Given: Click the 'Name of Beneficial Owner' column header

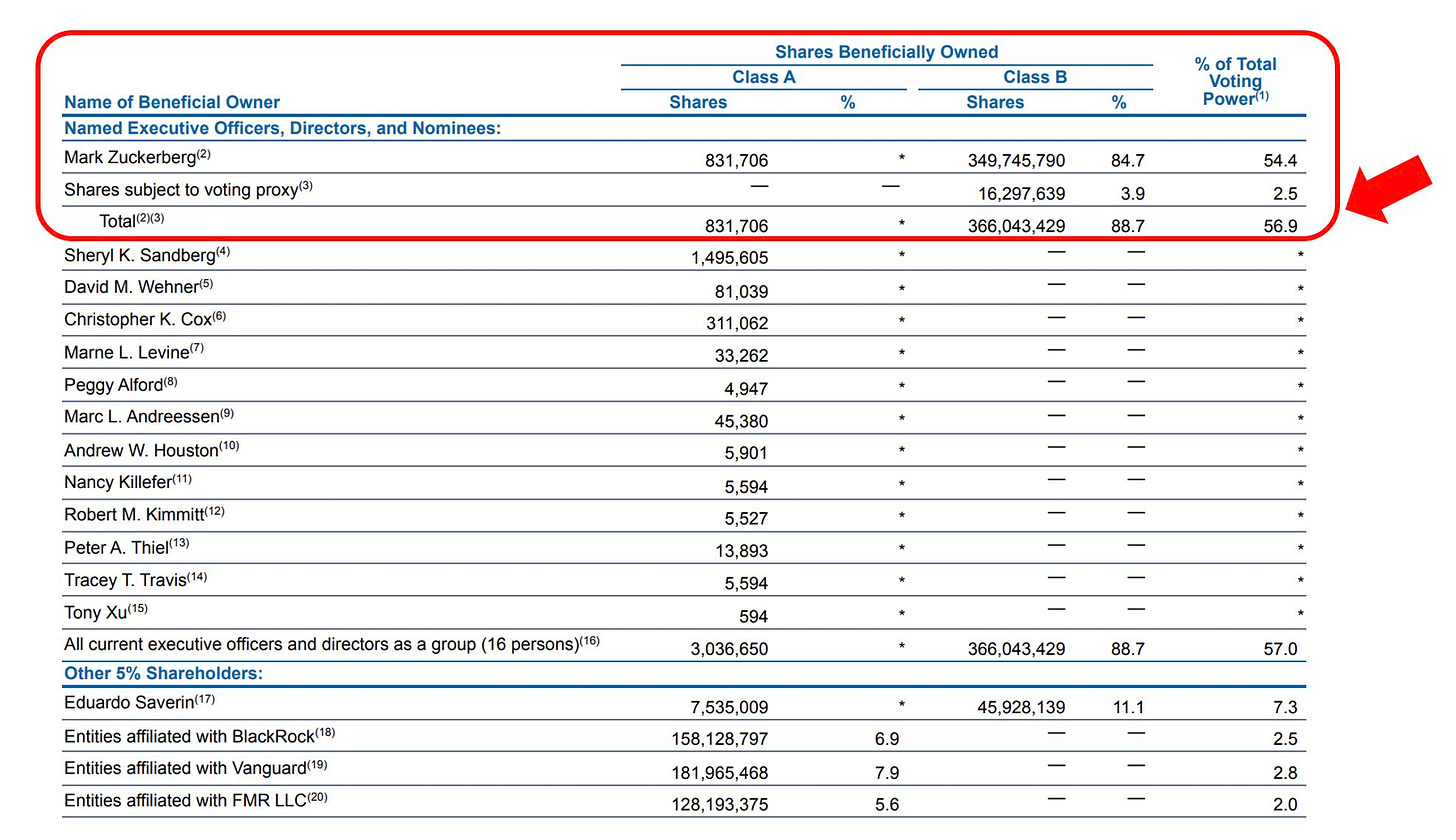Looking at the screenshot, I should tap(172, 102).
